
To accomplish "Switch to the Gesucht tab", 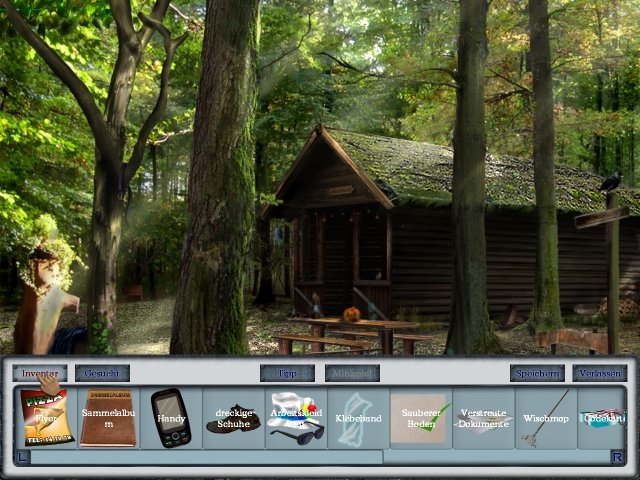I will tap(102, 373).
